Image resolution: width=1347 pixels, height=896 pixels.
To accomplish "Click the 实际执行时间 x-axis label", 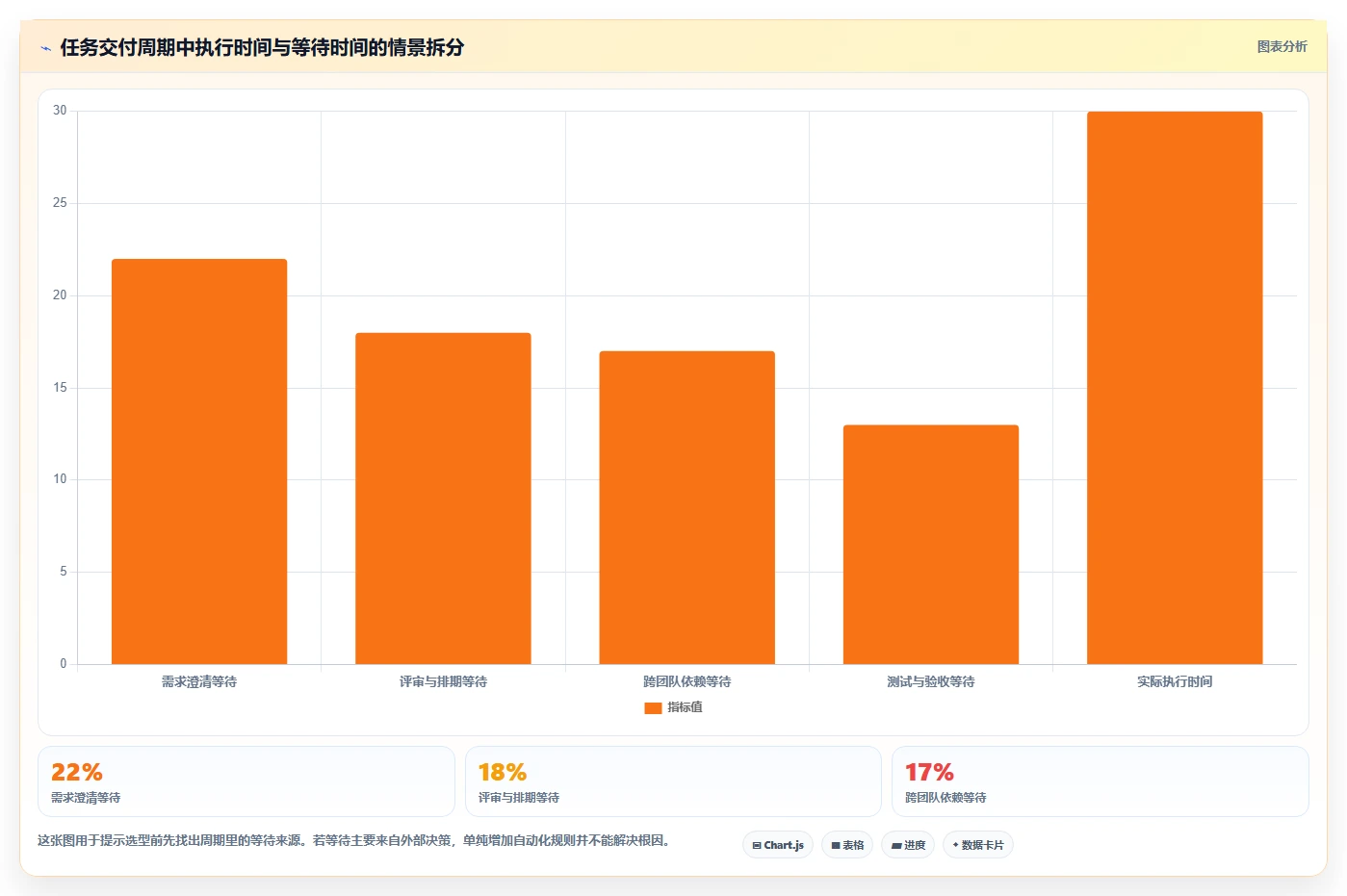I will click(1175, 681).
